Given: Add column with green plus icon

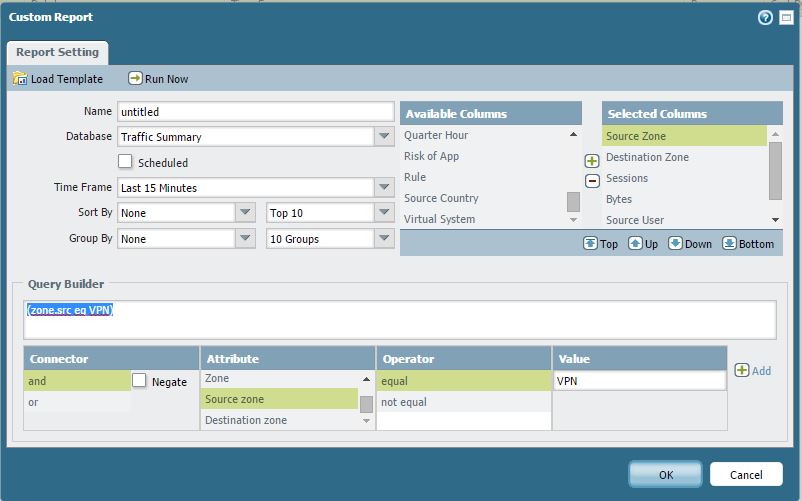Looking at the screenshot, I should [592, 161].
